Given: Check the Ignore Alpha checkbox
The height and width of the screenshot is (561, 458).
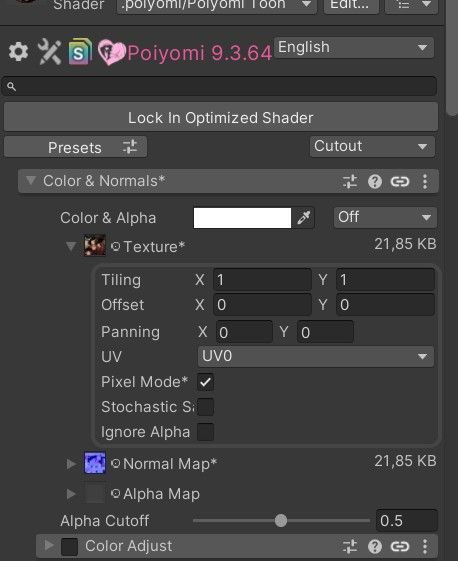Looking at the screenshot, I should [x=206, y=432].
